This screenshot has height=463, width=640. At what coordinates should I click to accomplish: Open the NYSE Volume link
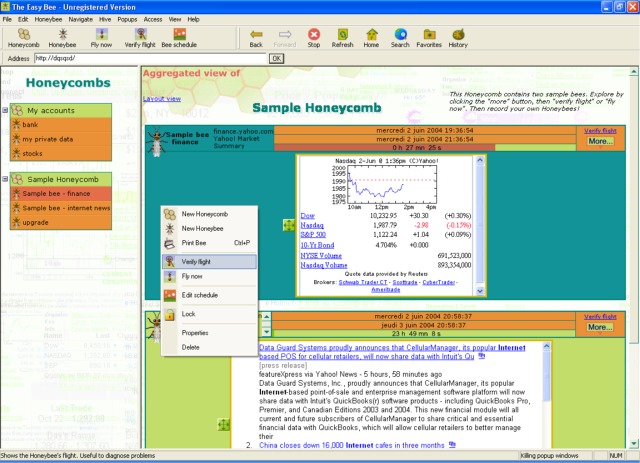point(321,256)
